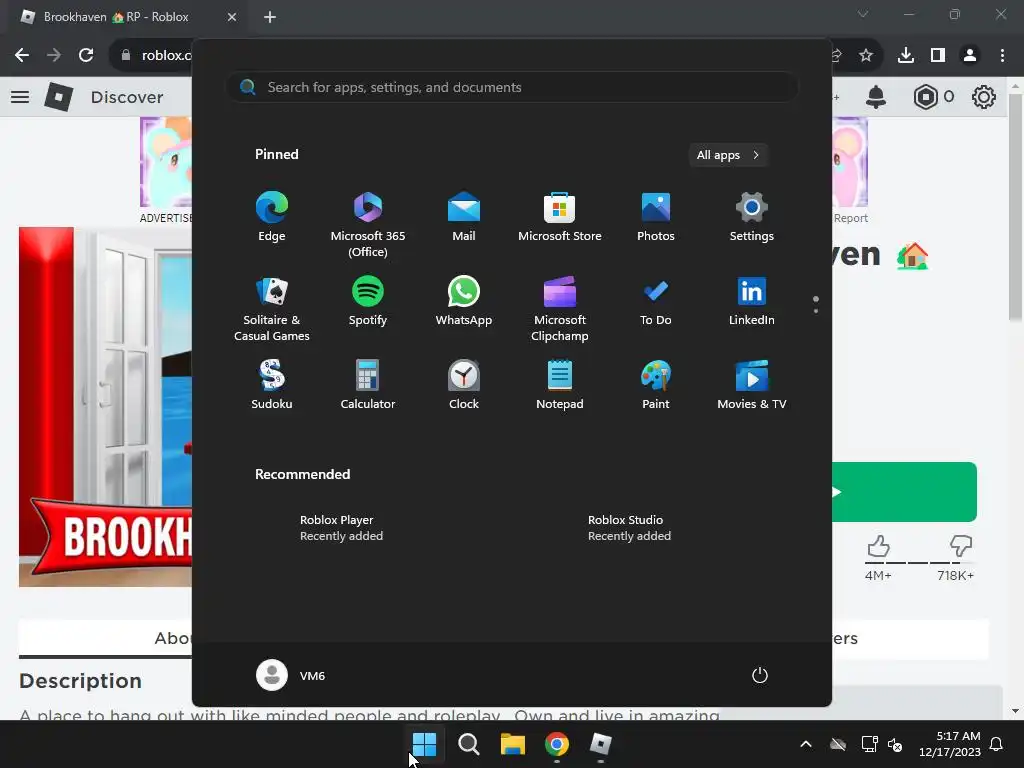Screen dimensions: 1024x768
Task: Close the Brookhaven RP tab
Action: (232, 17)
